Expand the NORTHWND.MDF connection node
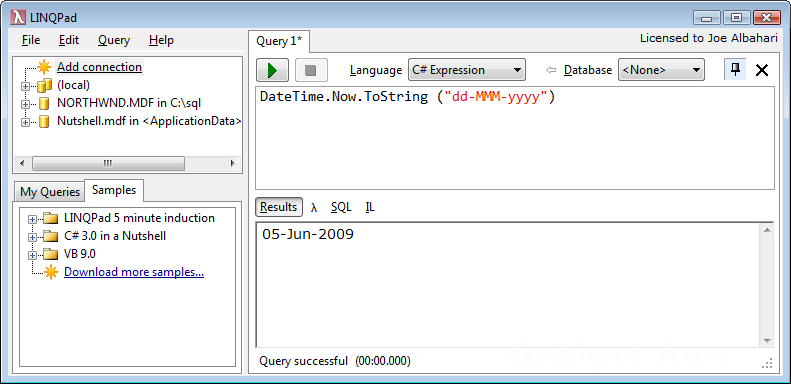Screen dimensions: 791x384 point(25,104)
